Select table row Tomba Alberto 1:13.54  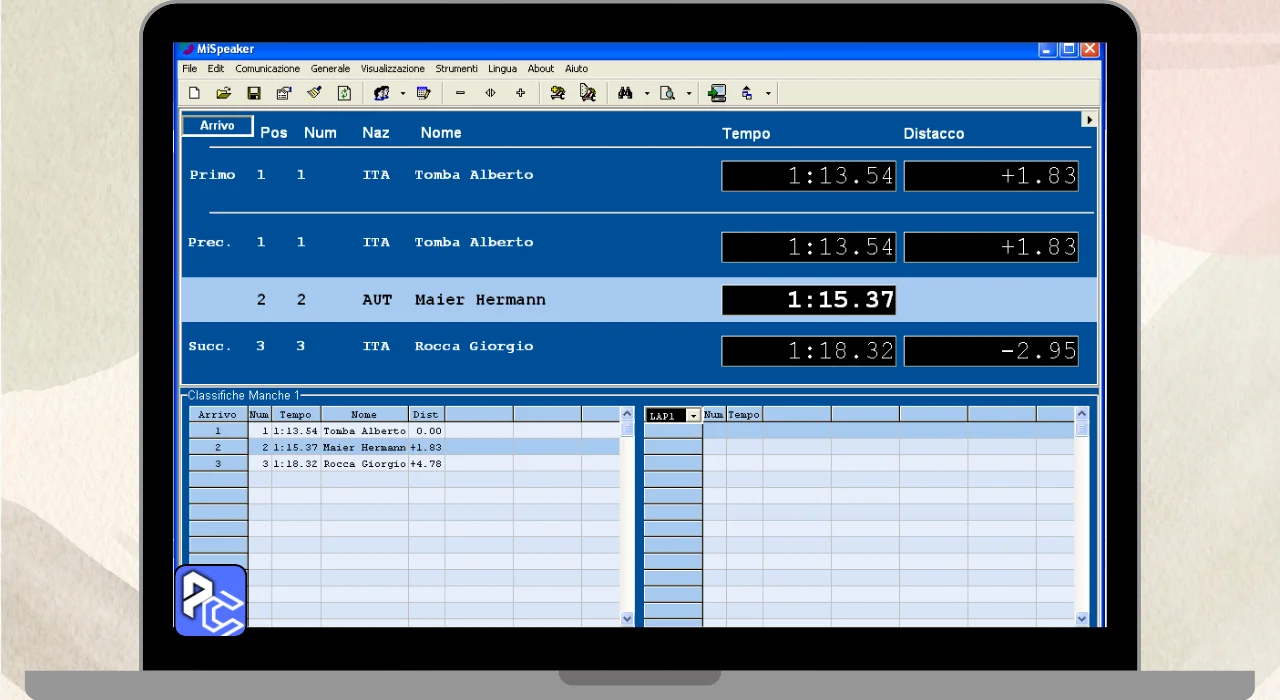[x=404, y=431]
